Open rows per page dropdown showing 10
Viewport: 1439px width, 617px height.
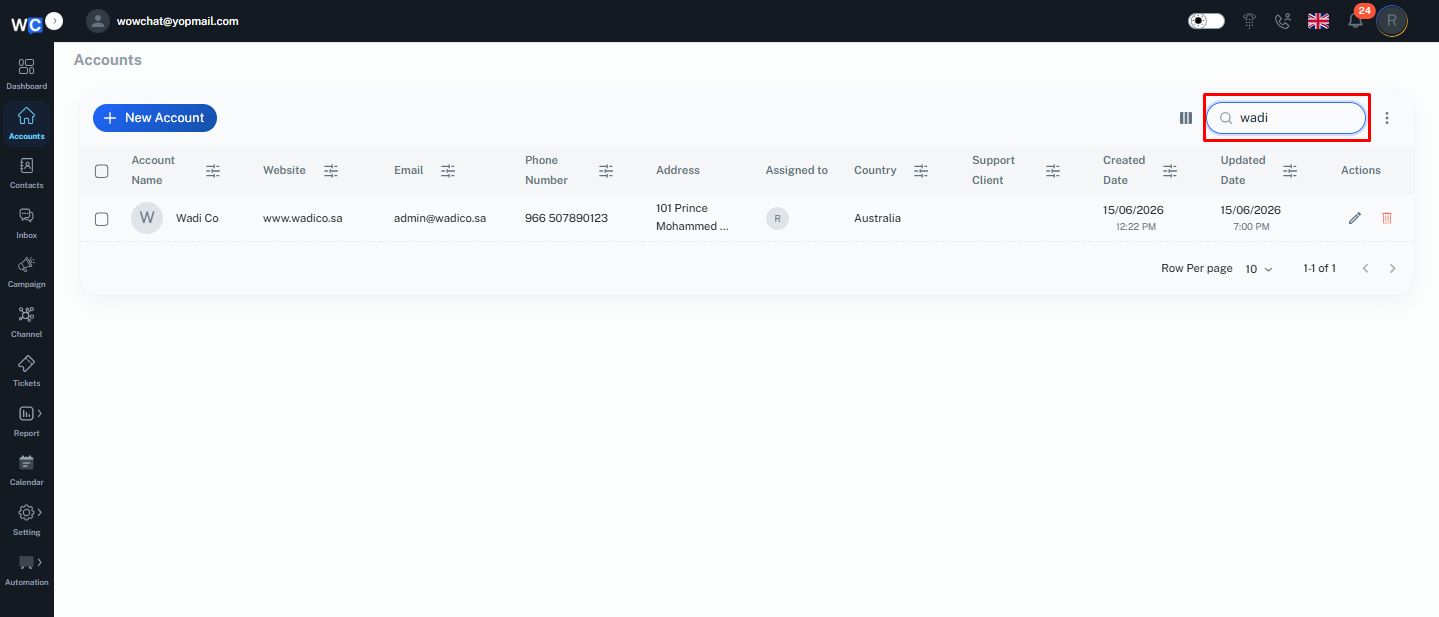pyautogui.click(x=1259, y=269)
